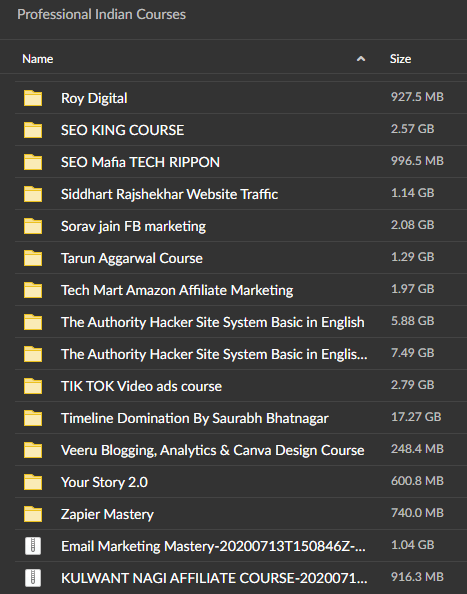This screenshot has width=467, height=594.
Task: Click the 2.79 GB size value
Action: (412, 385)
